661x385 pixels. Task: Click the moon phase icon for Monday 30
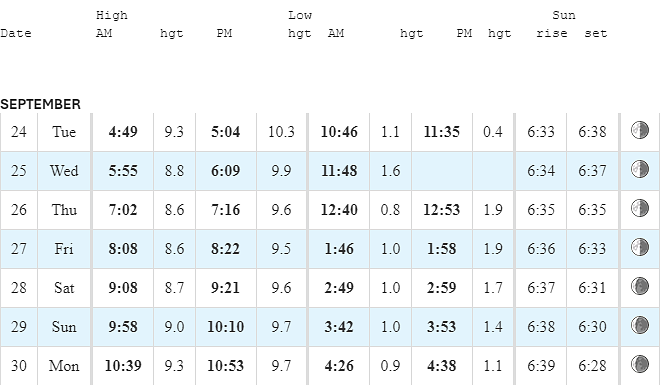(x=640, y=364)
